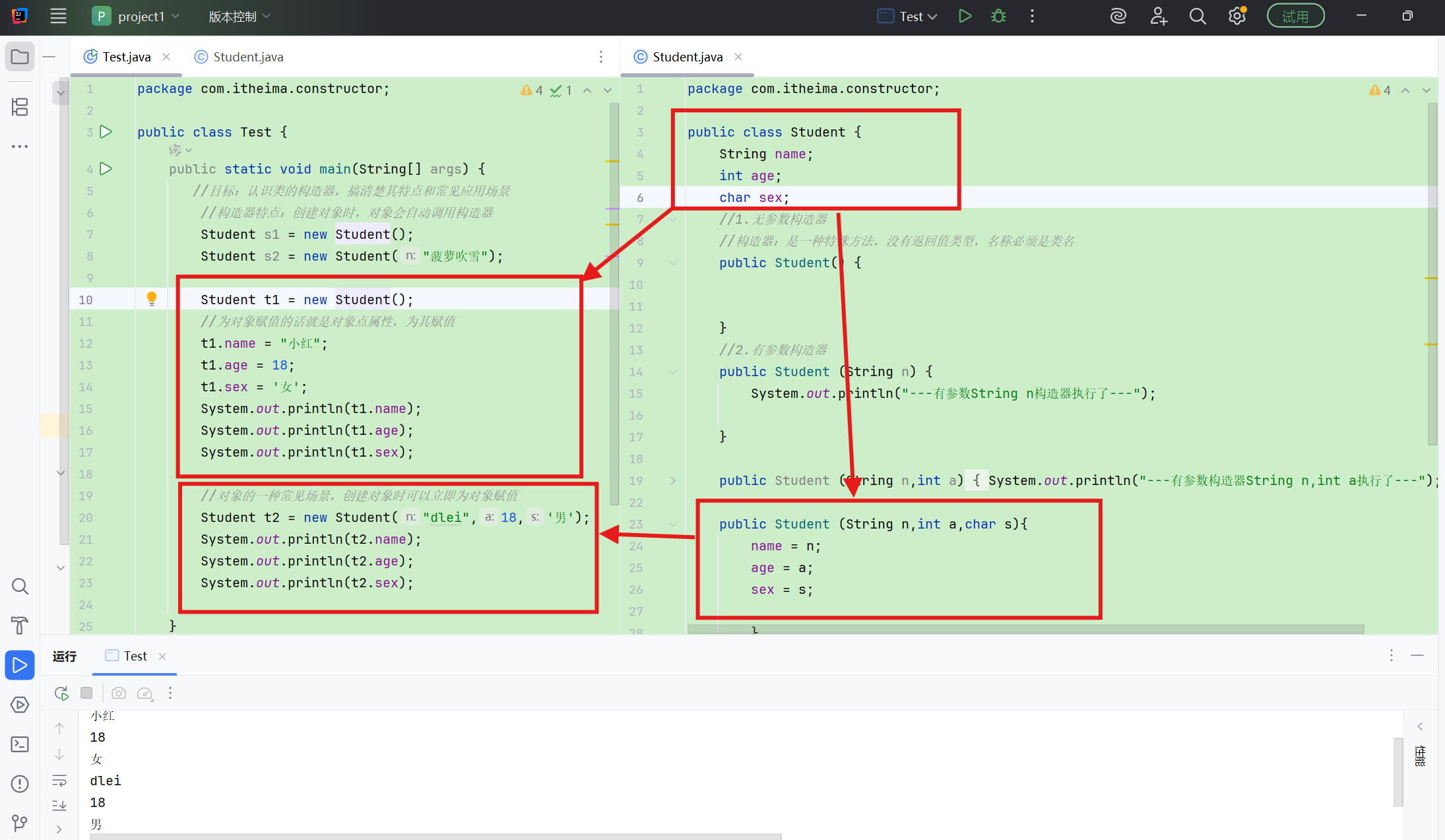Open the AI Assistant spiral icon
Image resolution: width=1445 pixels, height=840 pixels.
pyautogui.click(x=1118, y=16)
